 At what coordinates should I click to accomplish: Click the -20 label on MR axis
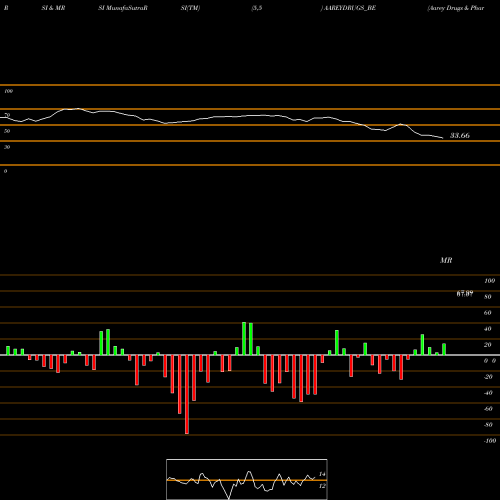coord(488,377)
